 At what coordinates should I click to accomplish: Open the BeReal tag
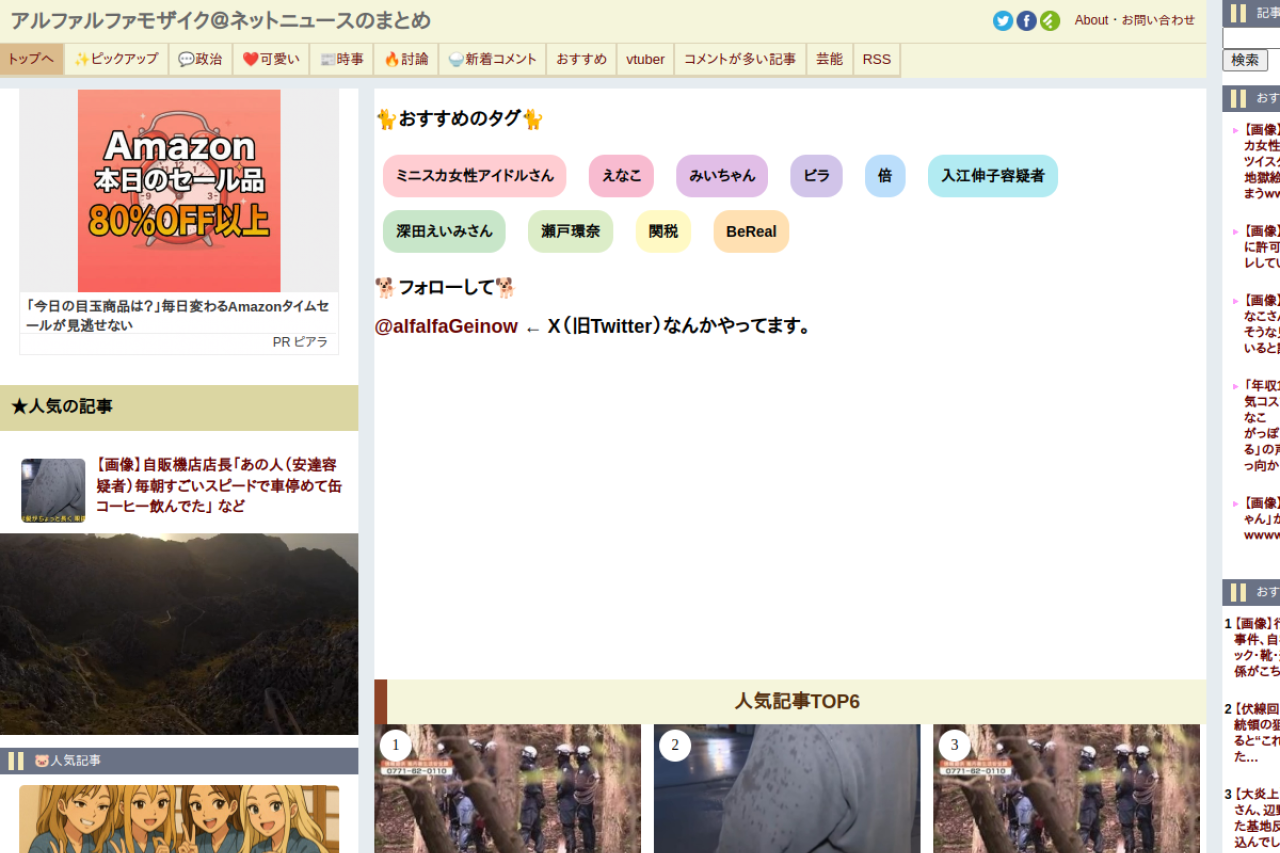point(751,232)
